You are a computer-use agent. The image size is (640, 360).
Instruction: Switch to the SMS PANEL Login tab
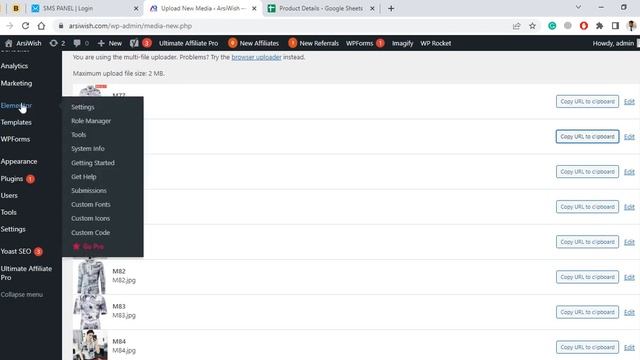tap(85, 8)
